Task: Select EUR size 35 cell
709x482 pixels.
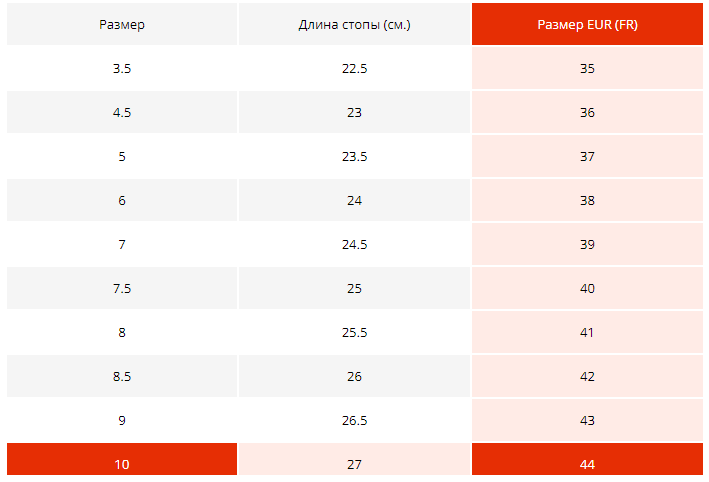Action: click(587, 69)
